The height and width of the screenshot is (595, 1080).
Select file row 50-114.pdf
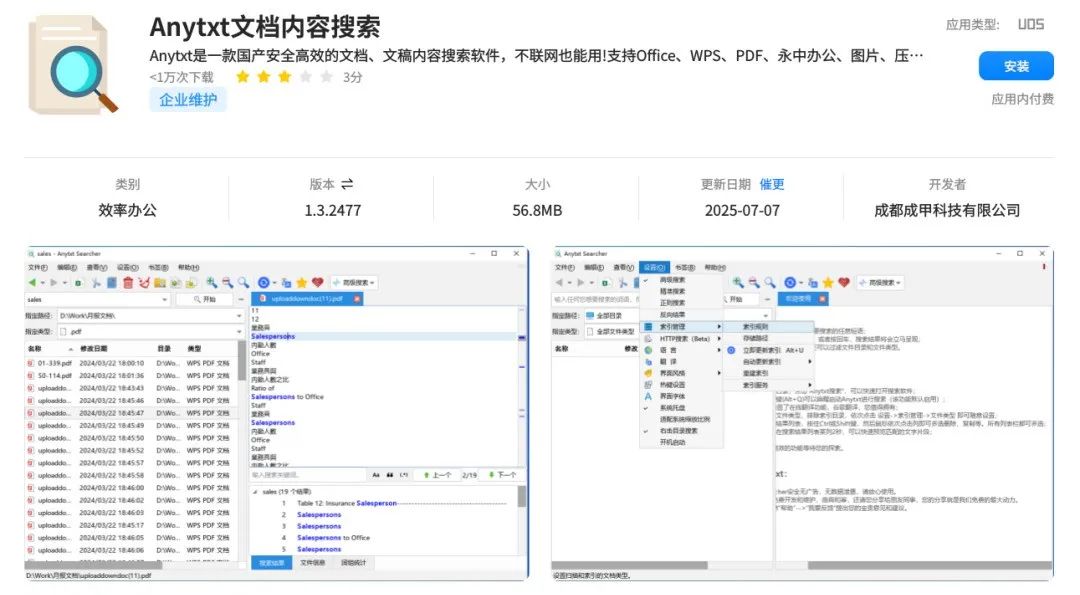point(131,375)
